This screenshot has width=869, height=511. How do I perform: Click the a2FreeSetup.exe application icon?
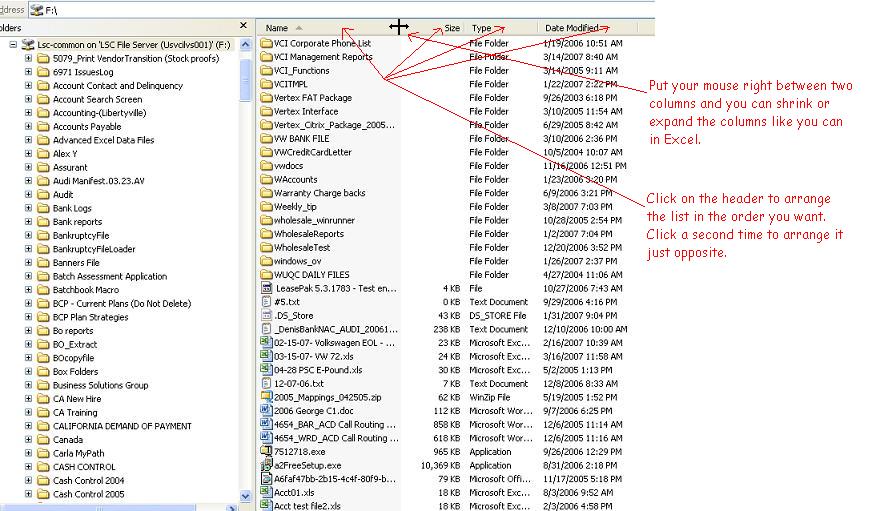[266, 465]
